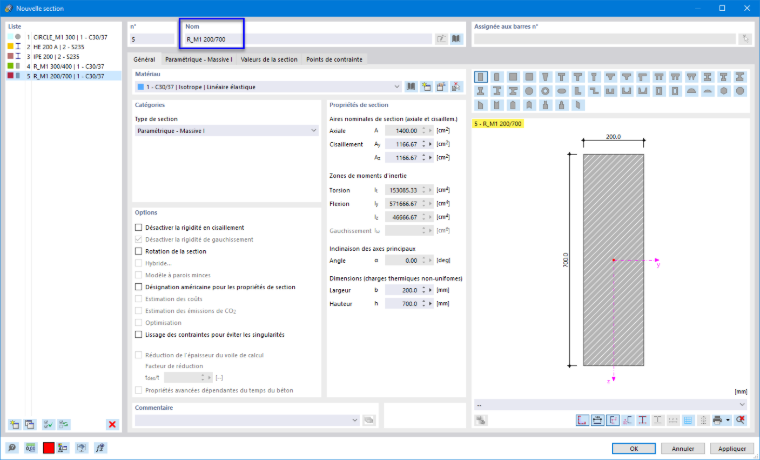
Task: Create a new material with star icon
Action: (426, 87)
